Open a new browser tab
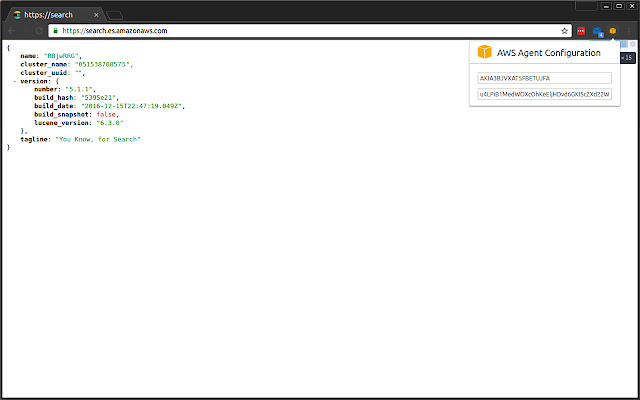640x400 pixels. (114, 16)
